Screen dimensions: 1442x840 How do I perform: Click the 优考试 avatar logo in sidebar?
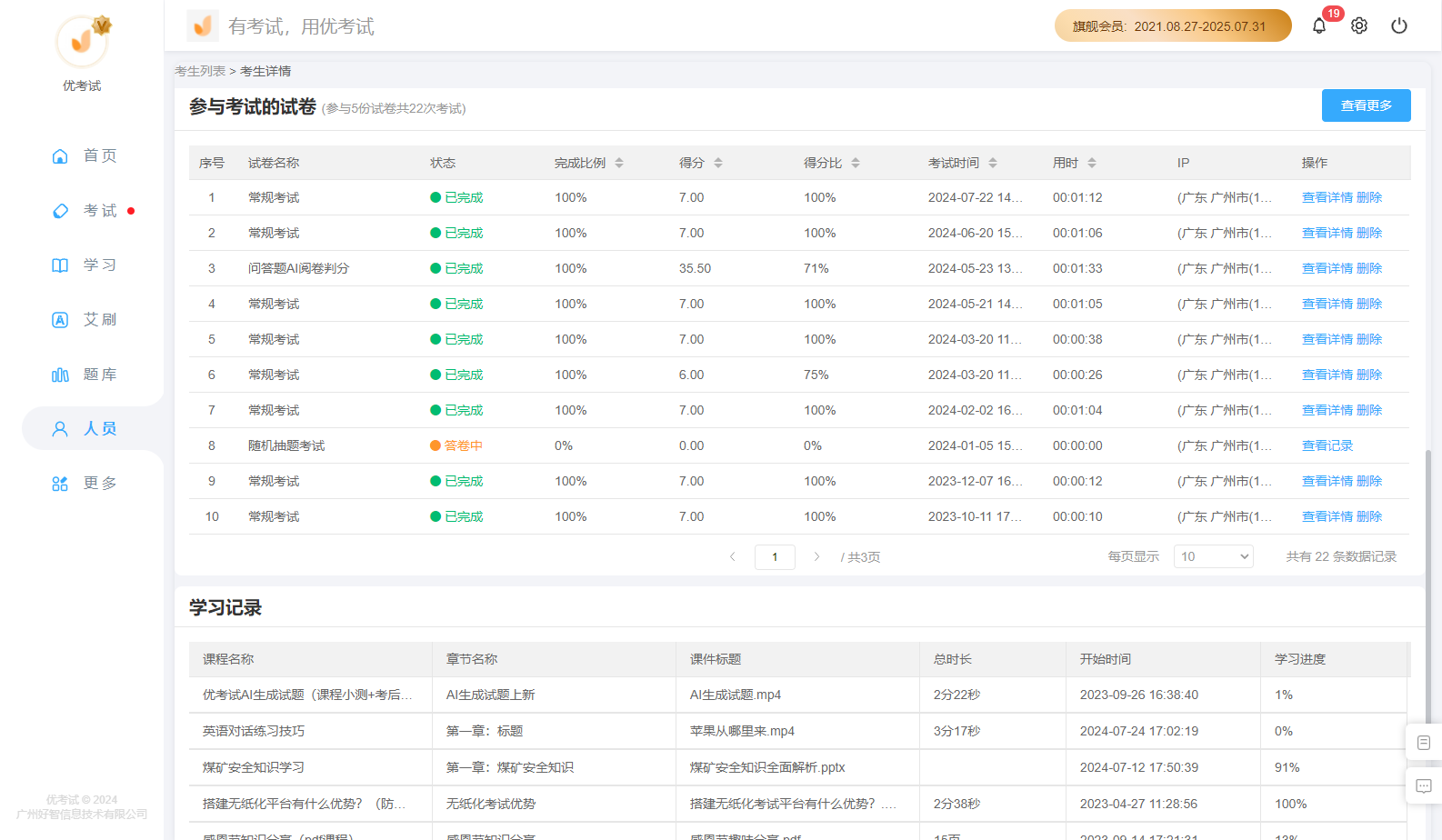click(82, 41)
